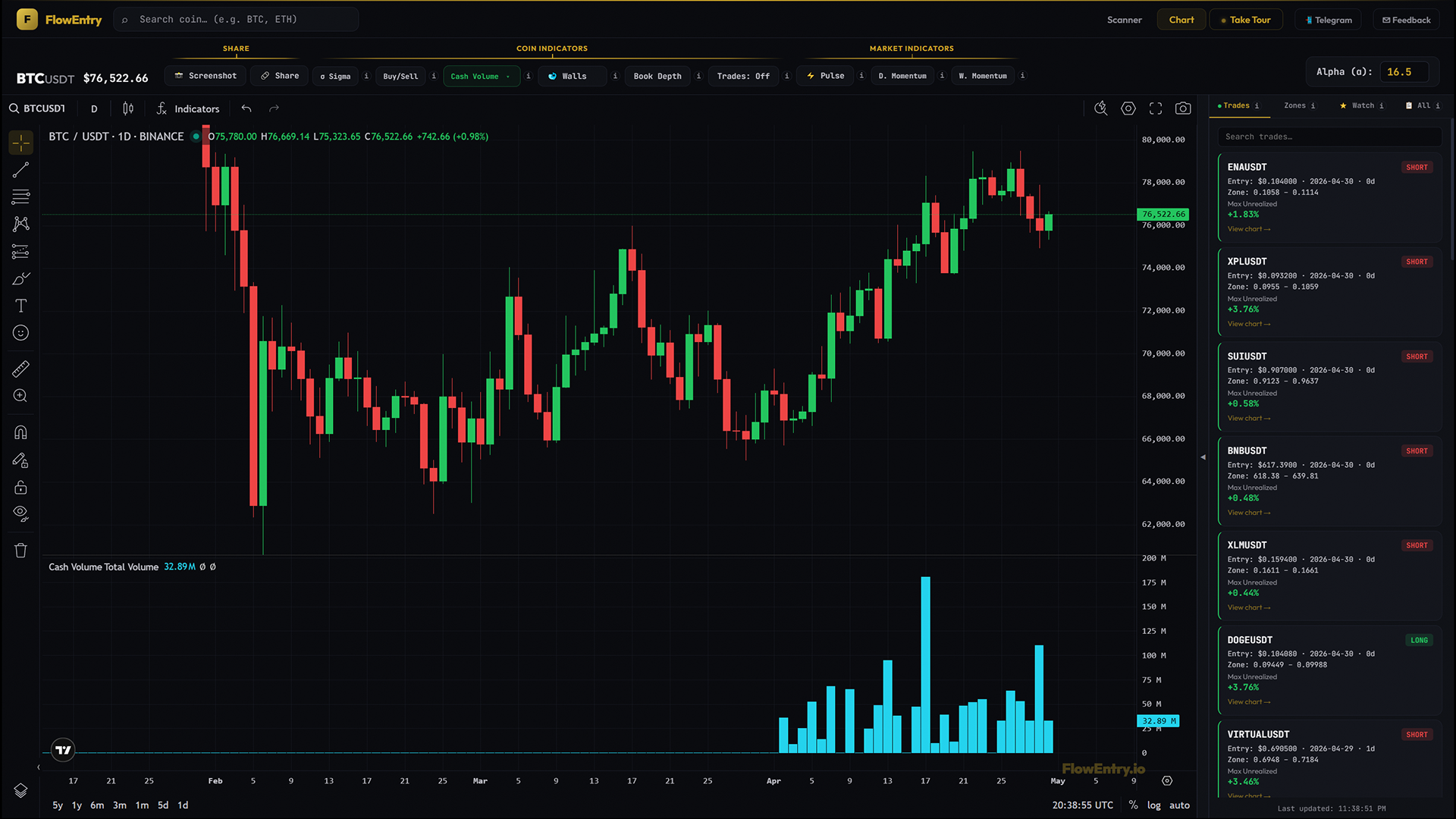Toggle the Pulse market indicator

826,76
